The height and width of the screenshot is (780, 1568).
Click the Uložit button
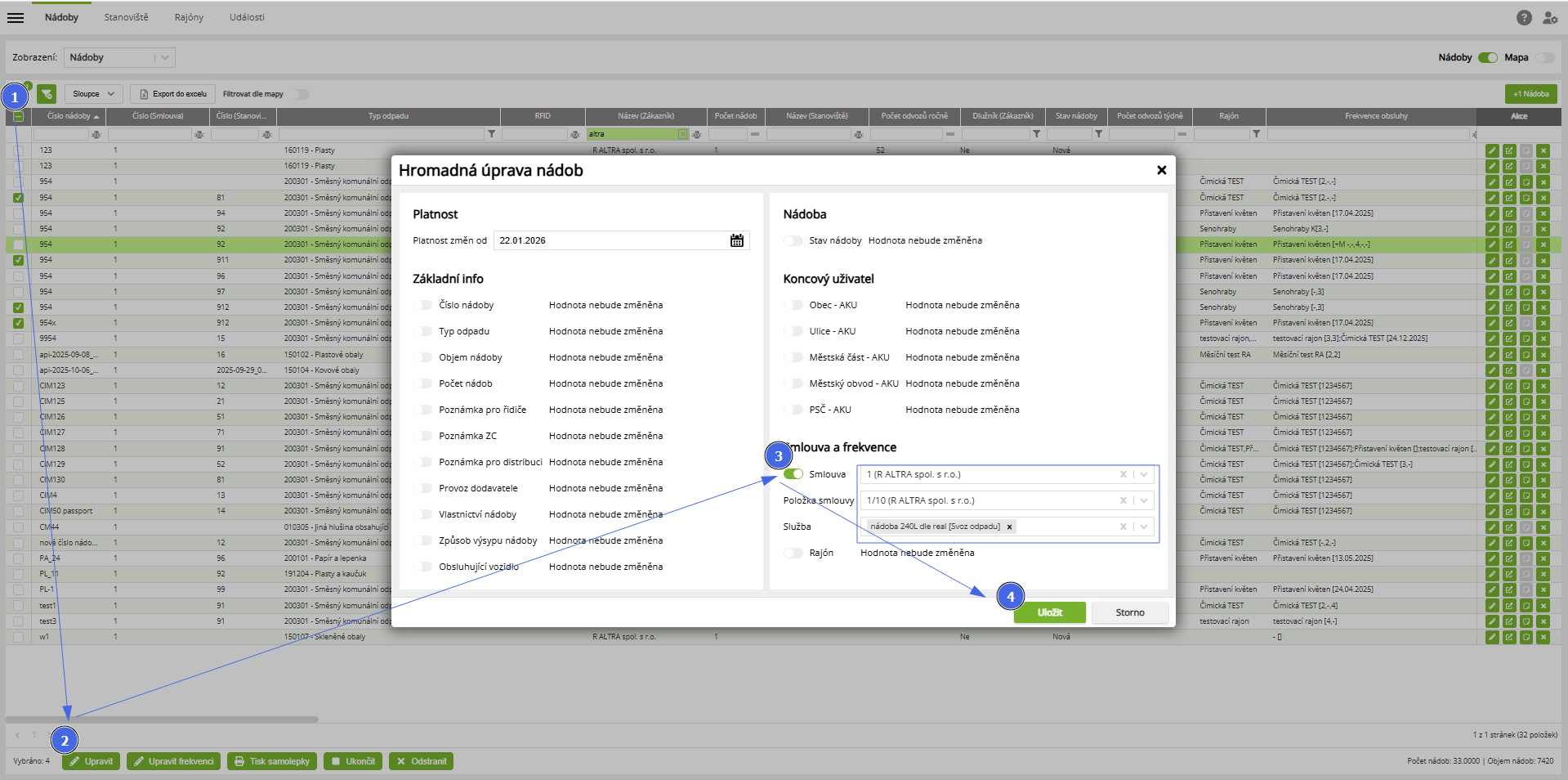coord(1049,612)
